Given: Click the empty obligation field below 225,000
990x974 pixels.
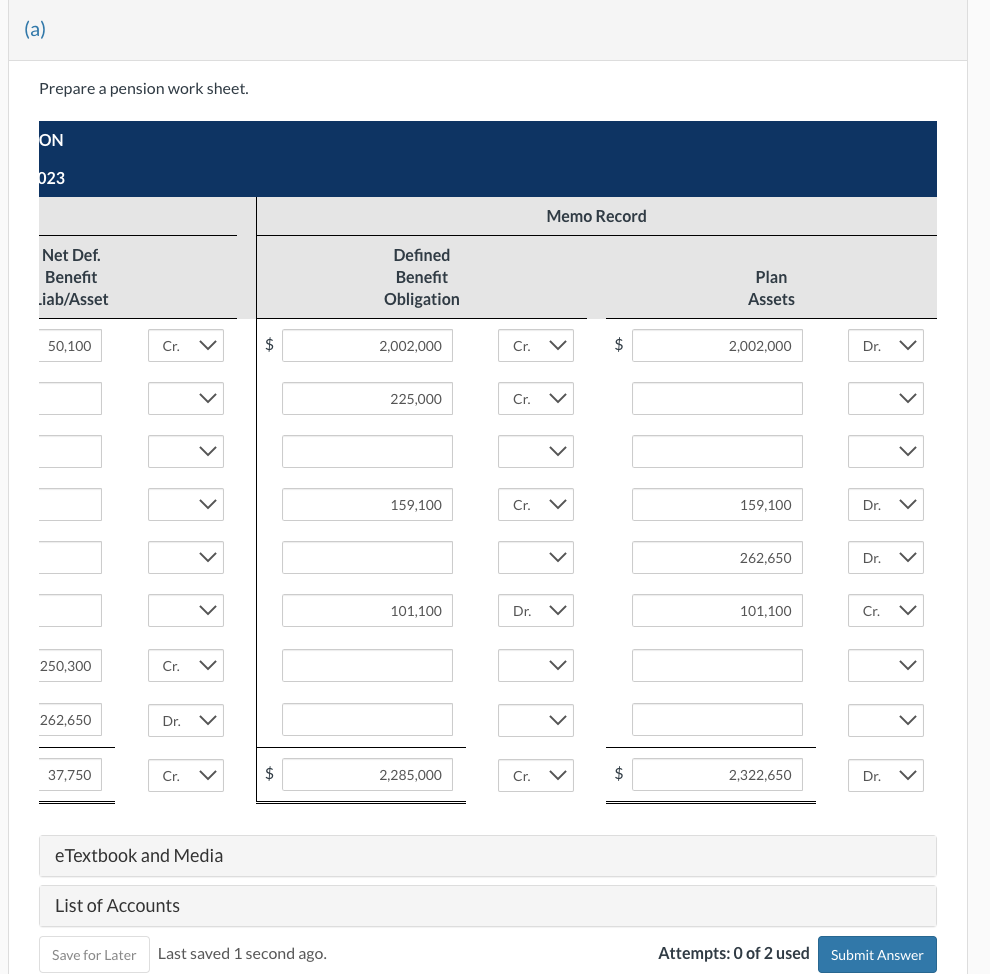Looking at the screenshot, I should coord(367,451).
